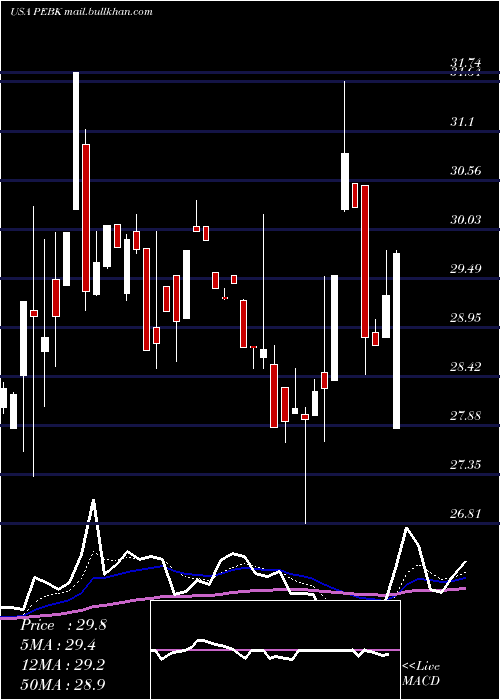Click the 26.81 price level label
The height and width of the screenshot is (700, 500).
tap(466, 514)
